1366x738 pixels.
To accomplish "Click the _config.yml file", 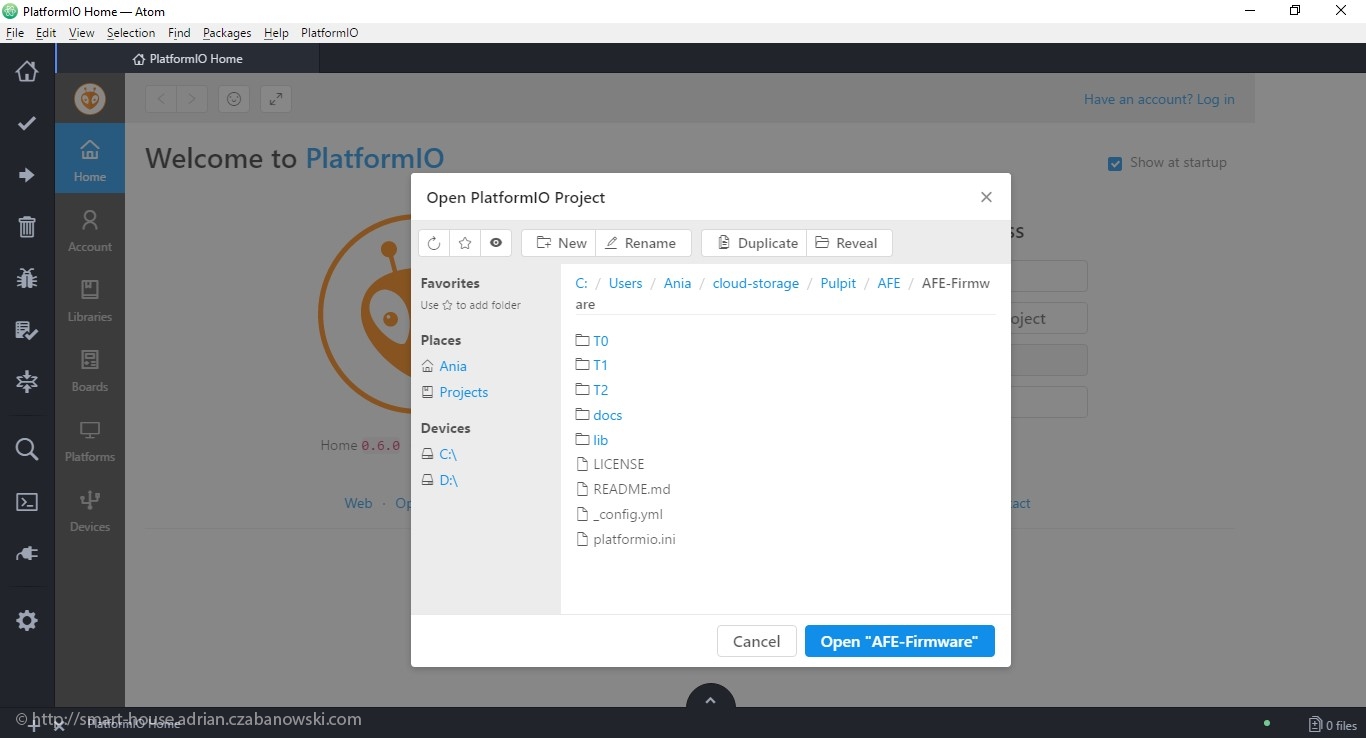I will pos(619,514).
